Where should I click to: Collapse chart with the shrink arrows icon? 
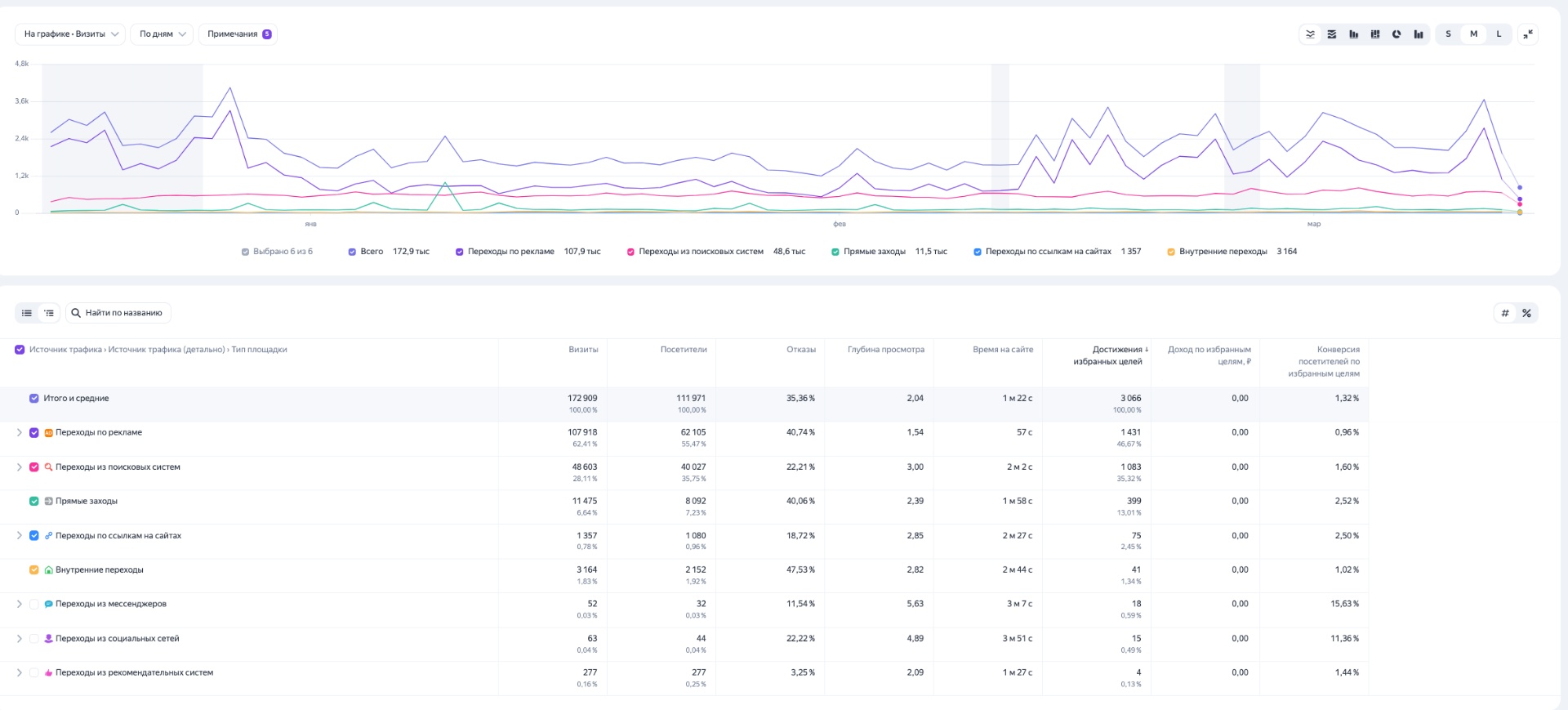pyautogui.click(x=1528, y=34)
